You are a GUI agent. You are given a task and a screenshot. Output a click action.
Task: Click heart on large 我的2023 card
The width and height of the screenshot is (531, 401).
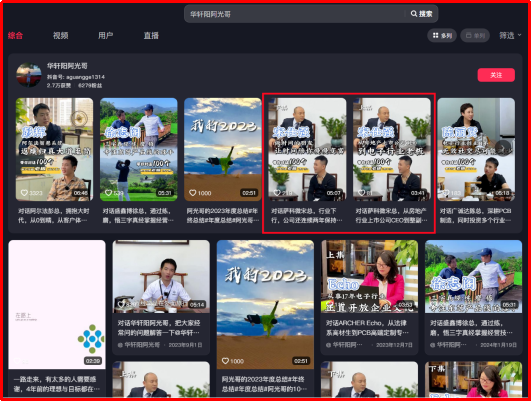click(x=225, y=361)
